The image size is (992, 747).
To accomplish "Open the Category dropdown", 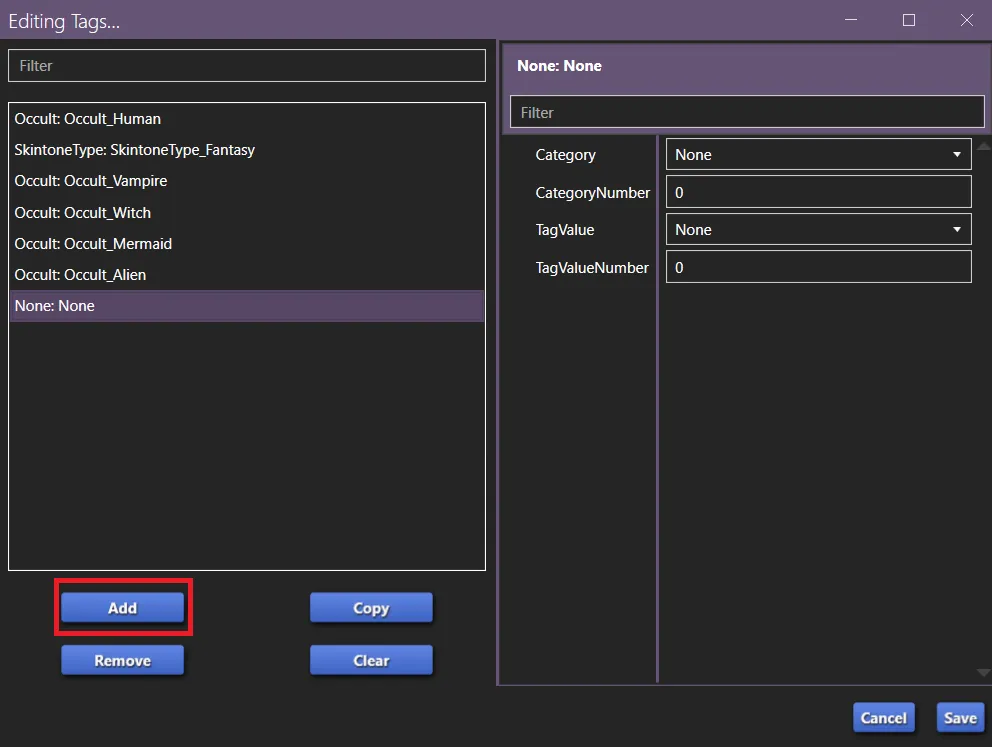I will pos(818,154).
